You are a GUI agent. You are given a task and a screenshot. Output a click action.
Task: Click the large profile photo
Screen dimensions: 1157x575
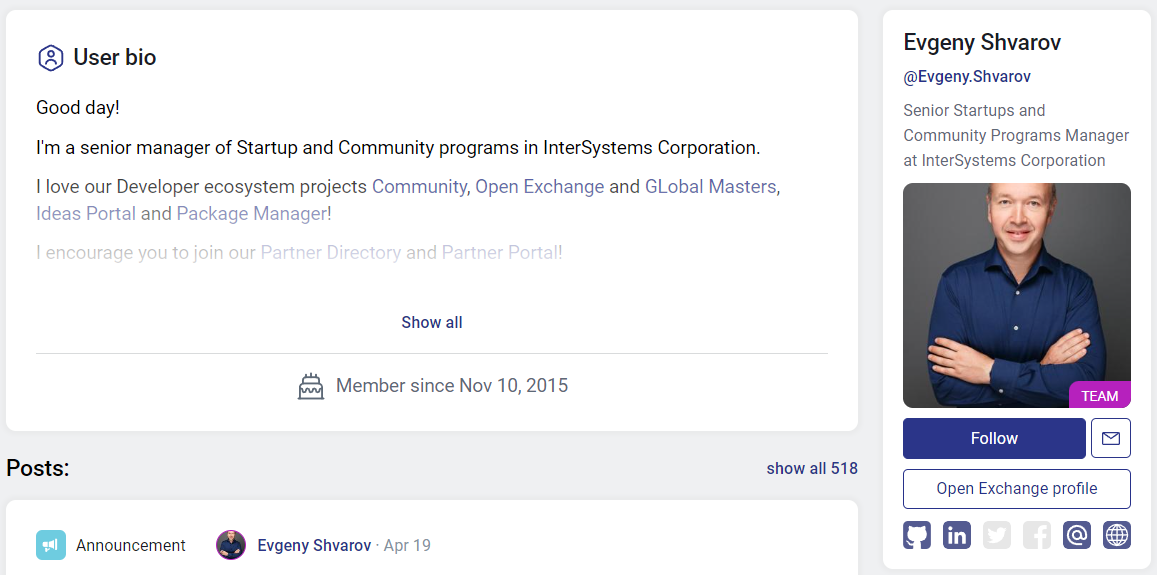point(1016,295)
